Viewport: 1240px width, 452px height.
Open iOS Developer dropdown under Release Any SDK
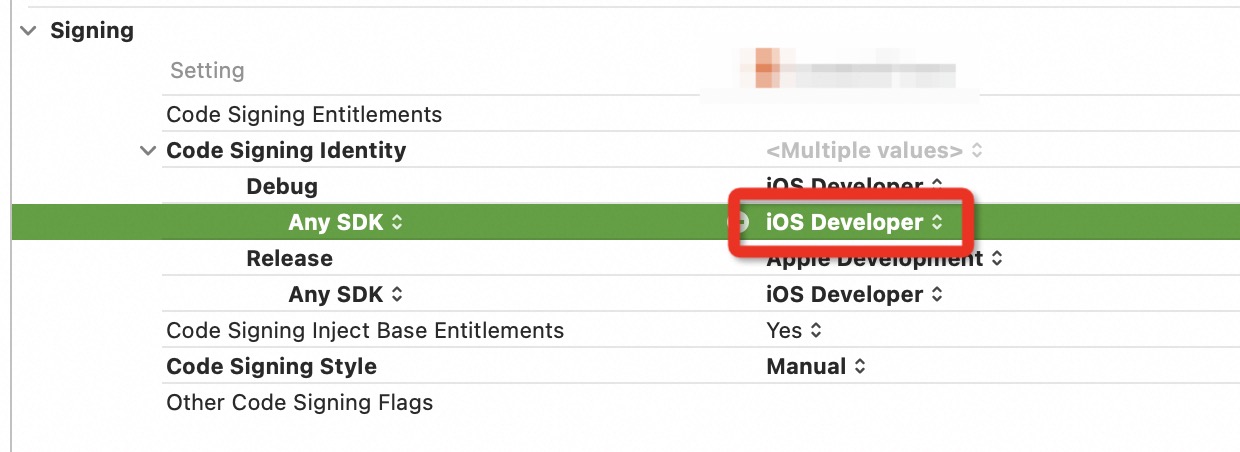click(853, 295)
